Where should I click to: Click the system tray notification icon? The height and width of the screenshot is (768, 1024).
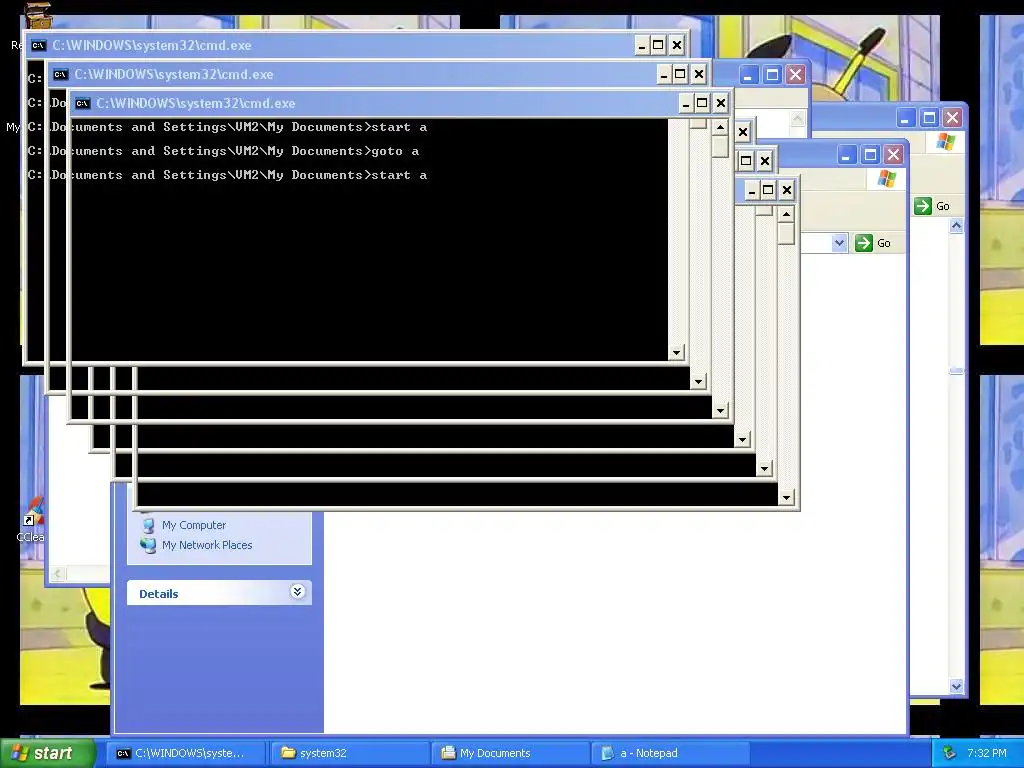tap(950, 753)
